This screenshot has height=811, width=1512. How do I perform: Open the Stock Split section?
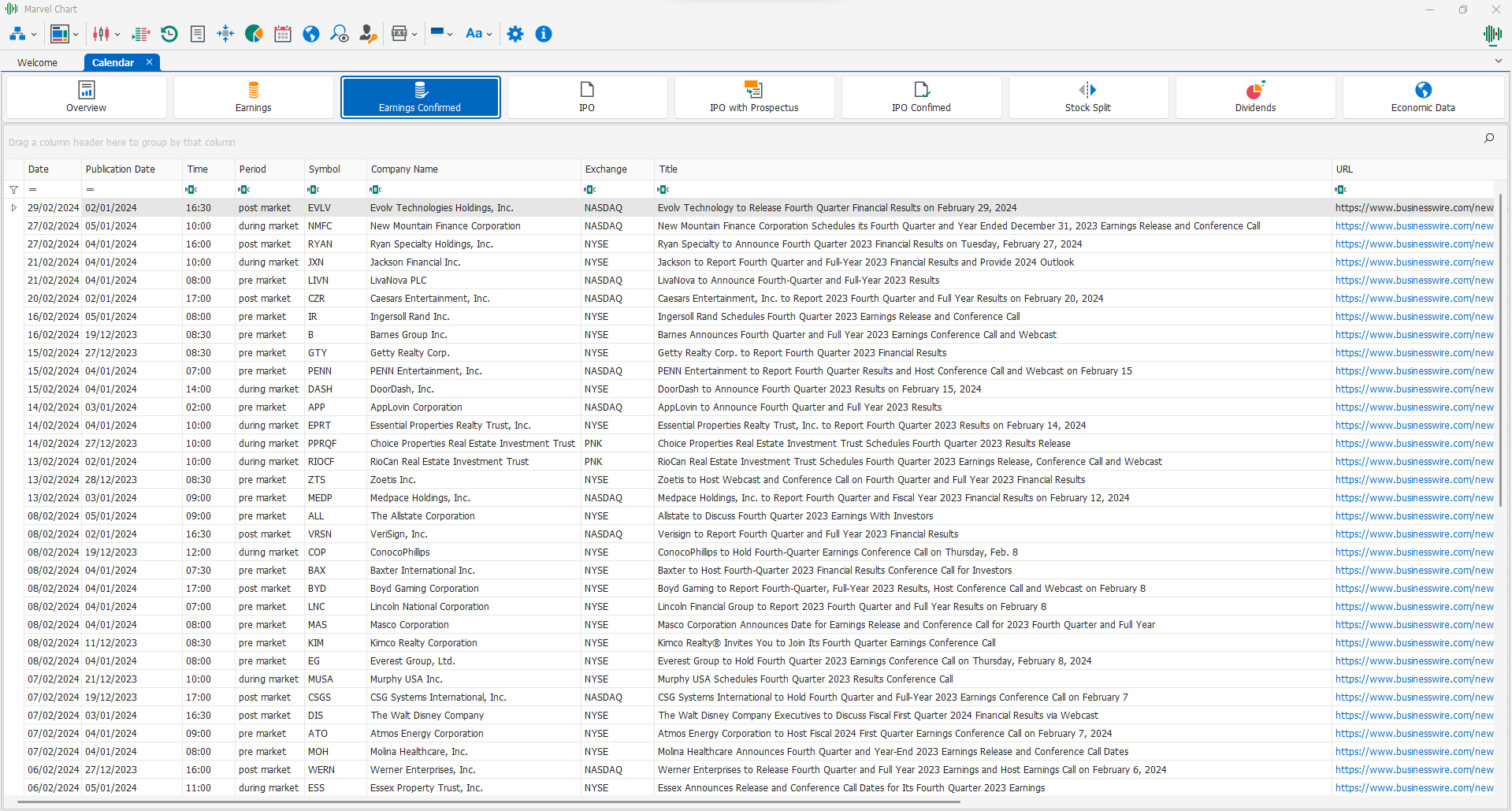click(x=1088, y=97)
